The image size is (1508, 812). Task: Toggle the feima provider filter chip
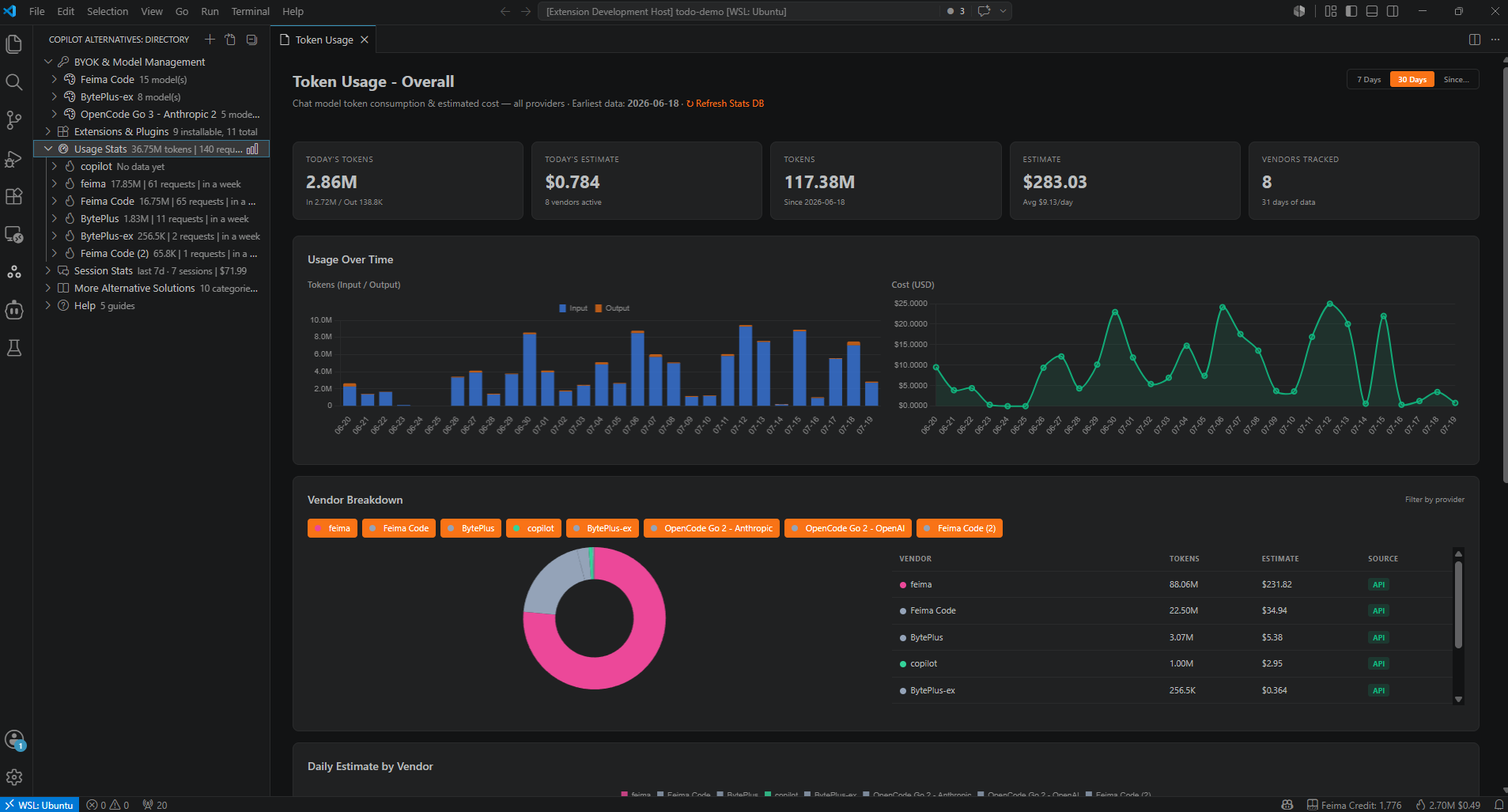coord(332,528)
